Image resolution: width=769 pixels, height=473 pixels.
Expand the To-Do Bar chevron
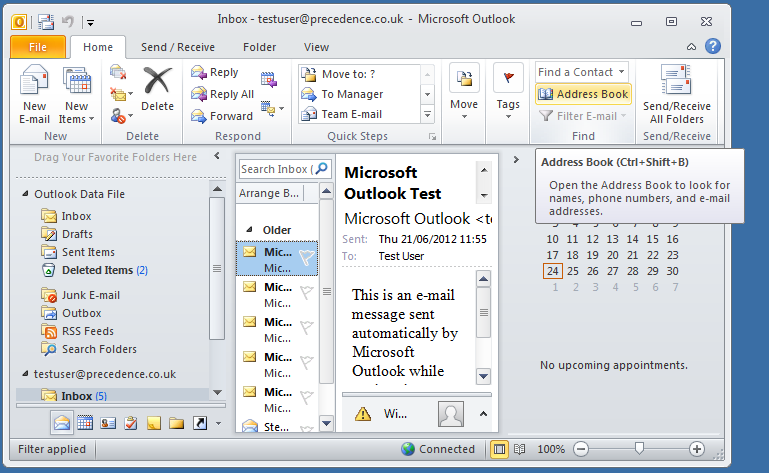[516, 159]
